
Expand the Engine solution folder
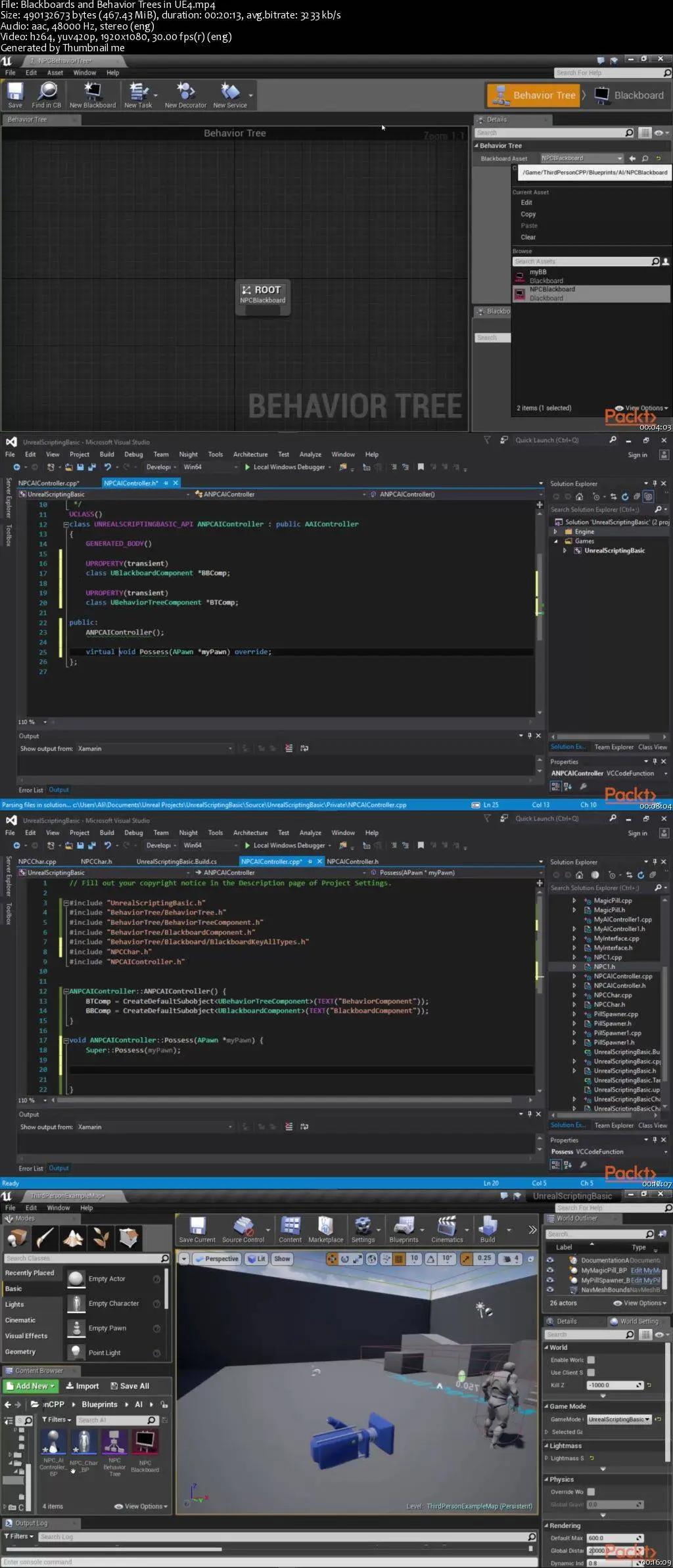(555, 532)
